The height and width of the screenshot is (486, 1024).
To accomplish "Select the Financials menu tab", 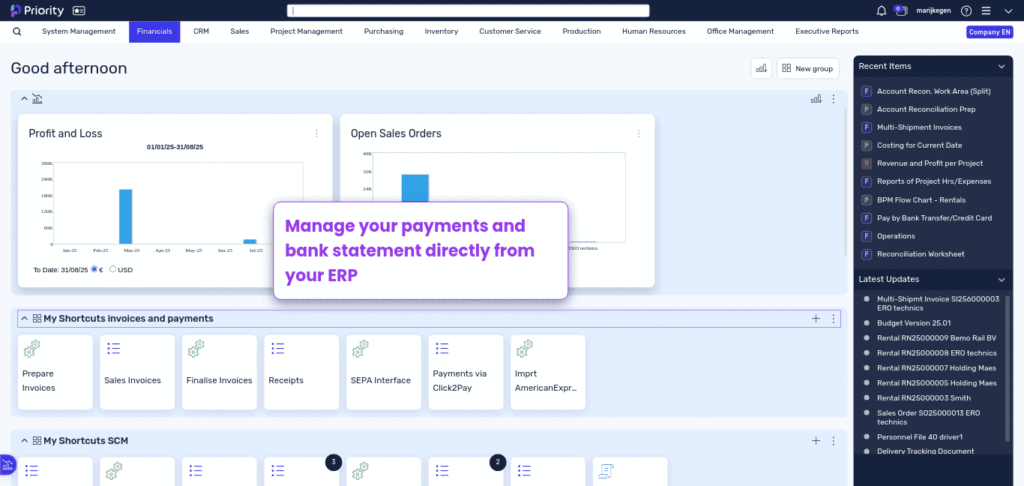I will [x=155, y=31].
